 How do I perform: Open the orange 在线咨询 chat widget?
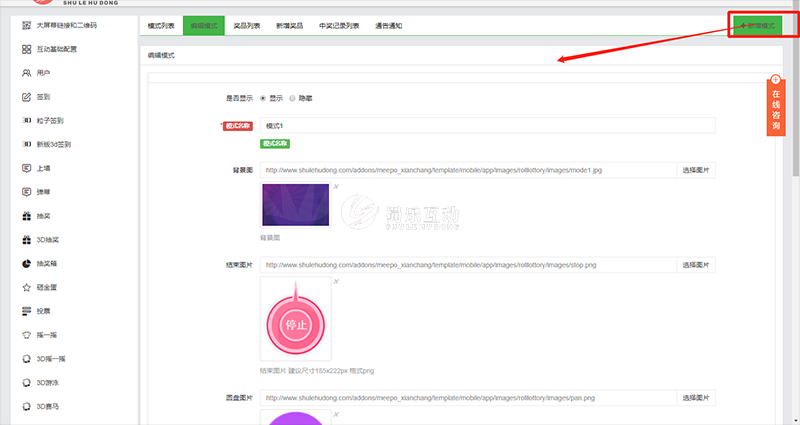tap(776, 106)
